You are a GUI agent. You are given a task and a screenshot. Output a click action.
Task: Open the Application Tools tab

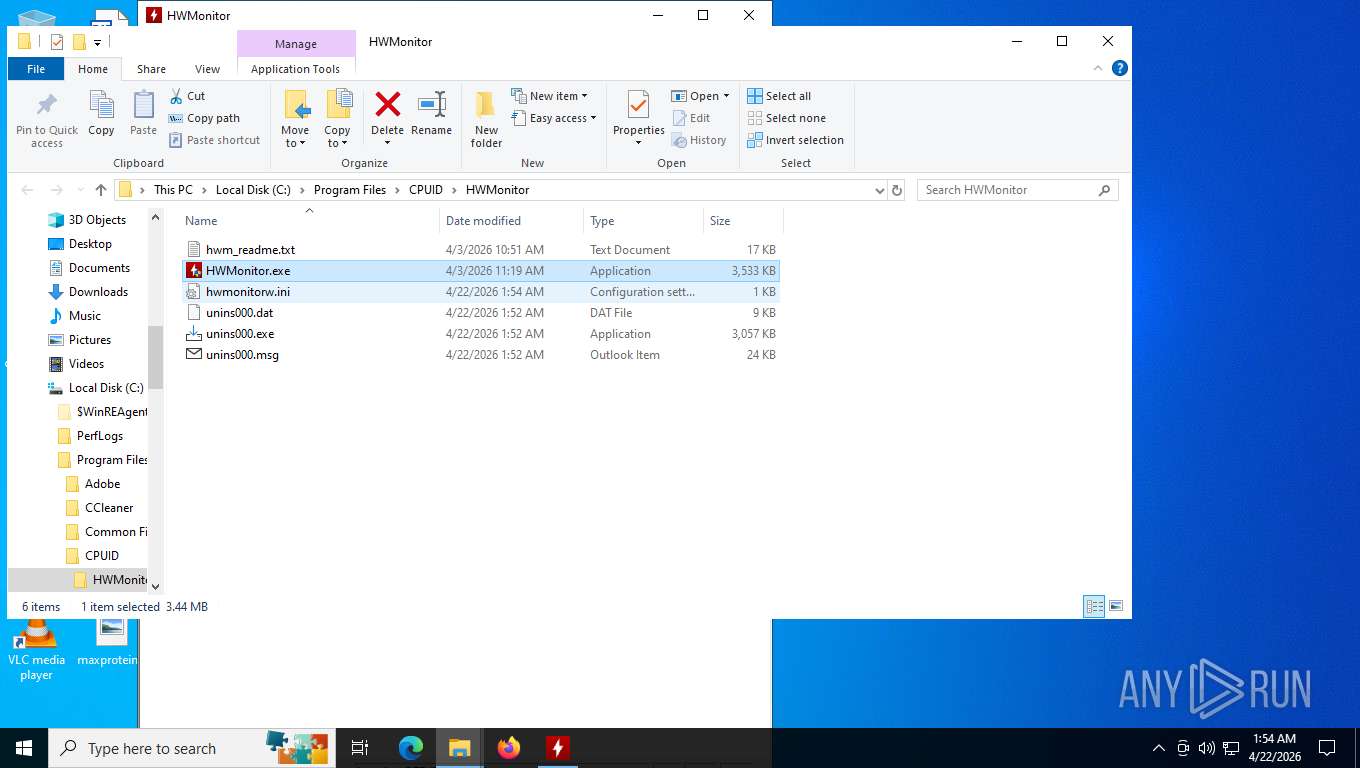pos(296,69)
